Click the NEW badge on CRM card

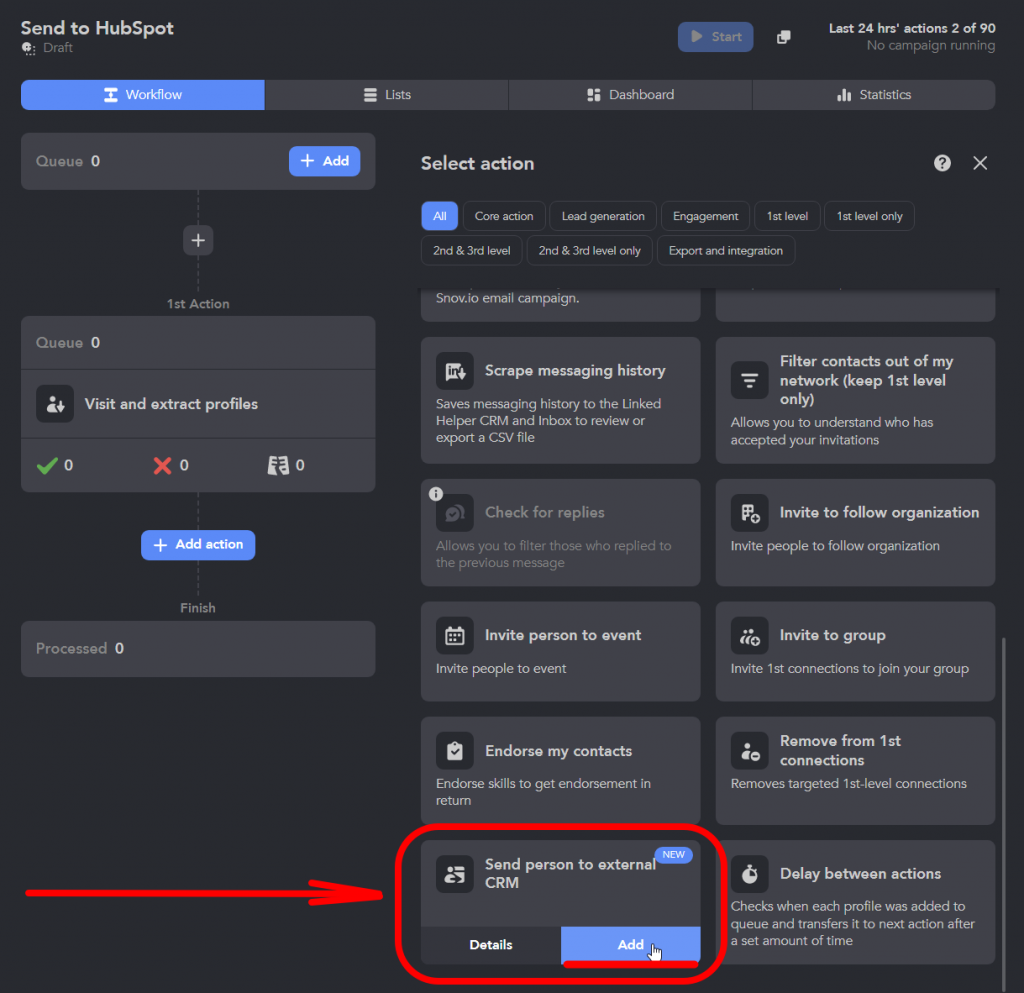[673, 855]
